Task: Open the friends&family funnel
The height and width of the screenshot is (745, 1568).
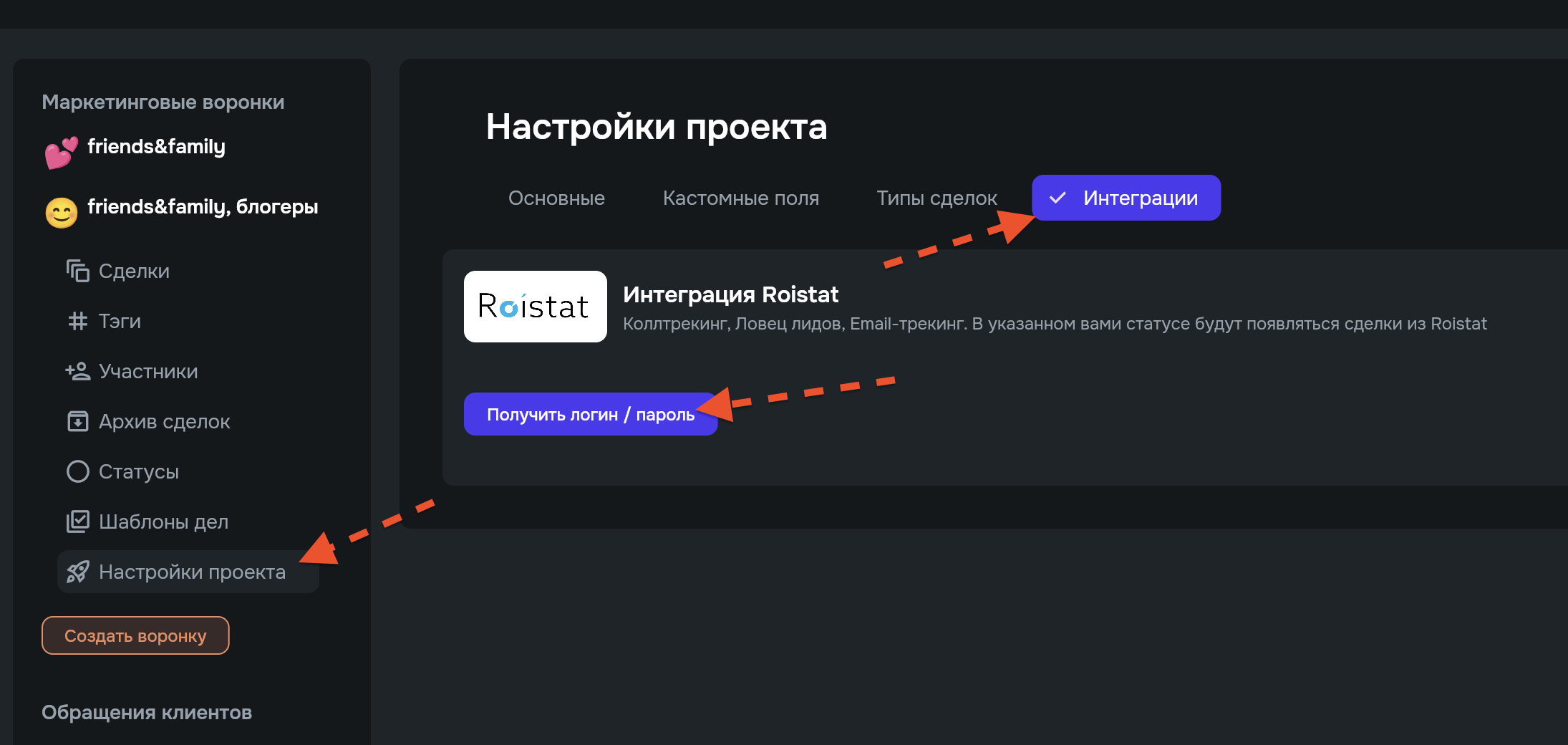Action: click(156, 147)
